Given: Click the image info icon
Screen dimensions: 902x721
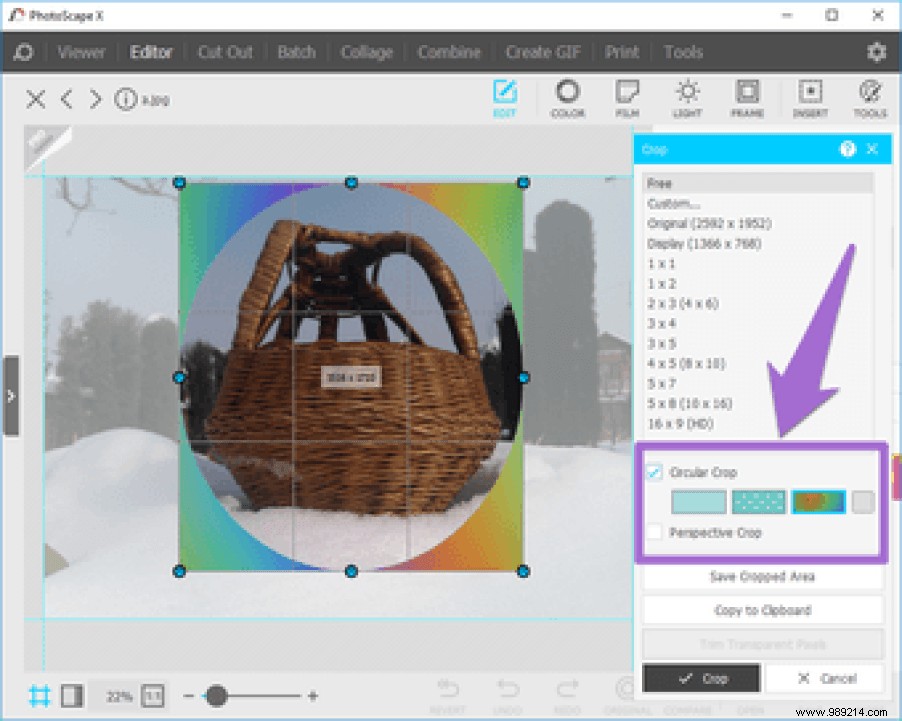Looking at the screenshot, I should (x=125, y=99).
